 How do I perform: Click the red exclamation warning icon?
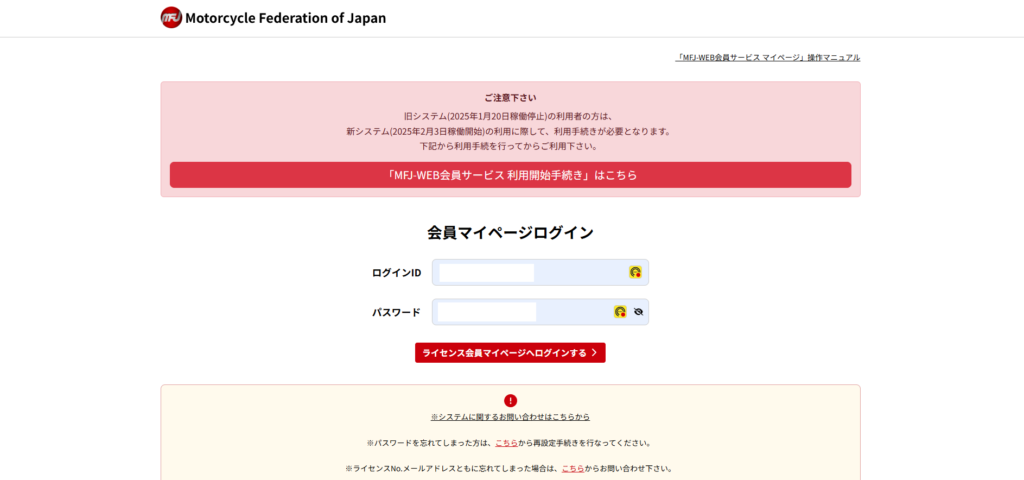pyautogui.click(x=511, y=400)
